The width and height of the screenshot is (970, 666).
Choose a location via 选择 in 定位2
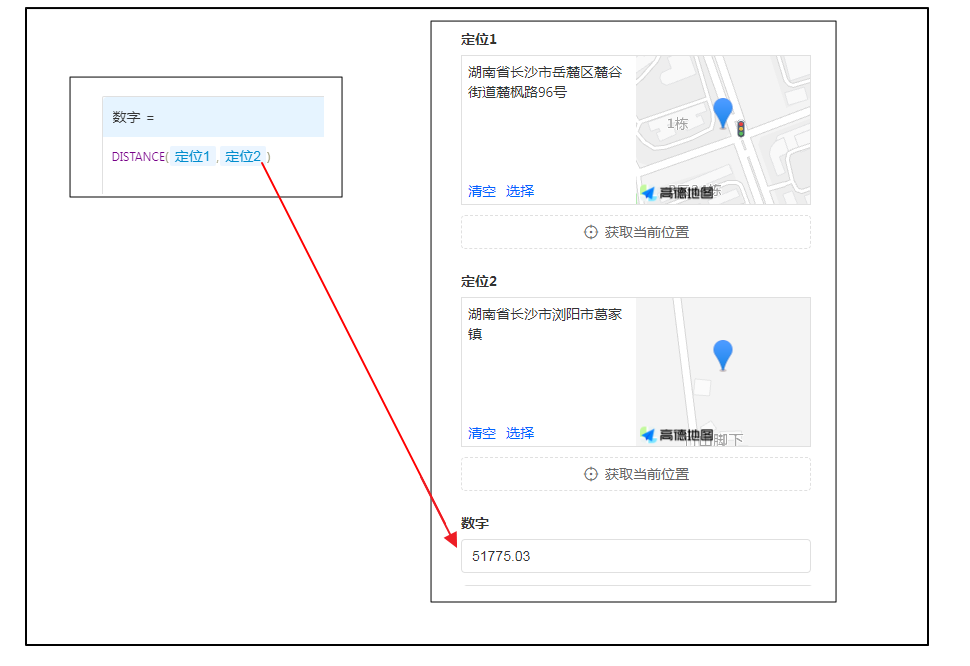click(520, 433)
